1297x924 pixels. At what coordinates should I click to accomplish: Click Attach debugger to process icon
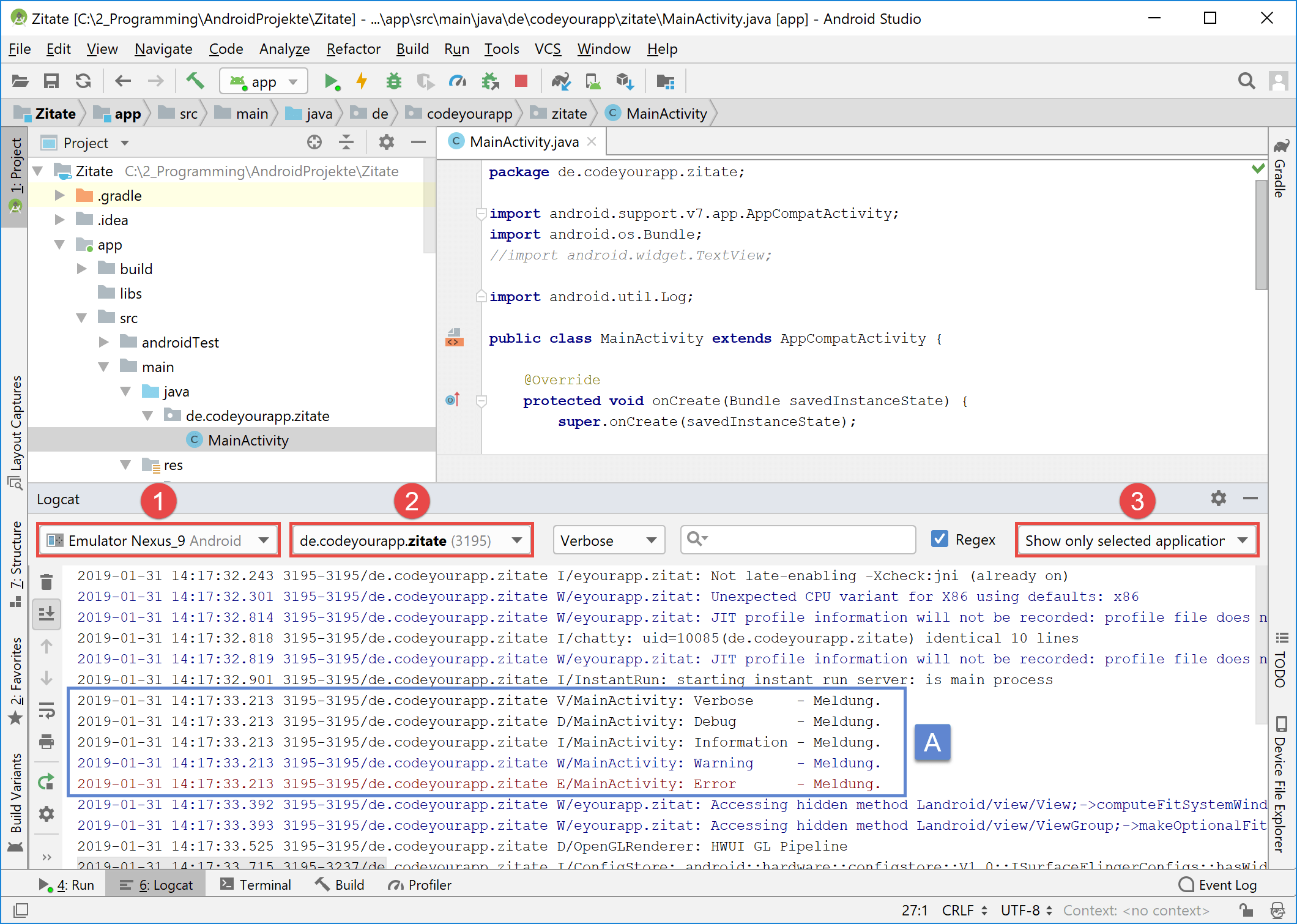pyautogui.click(x=490, y=81)
